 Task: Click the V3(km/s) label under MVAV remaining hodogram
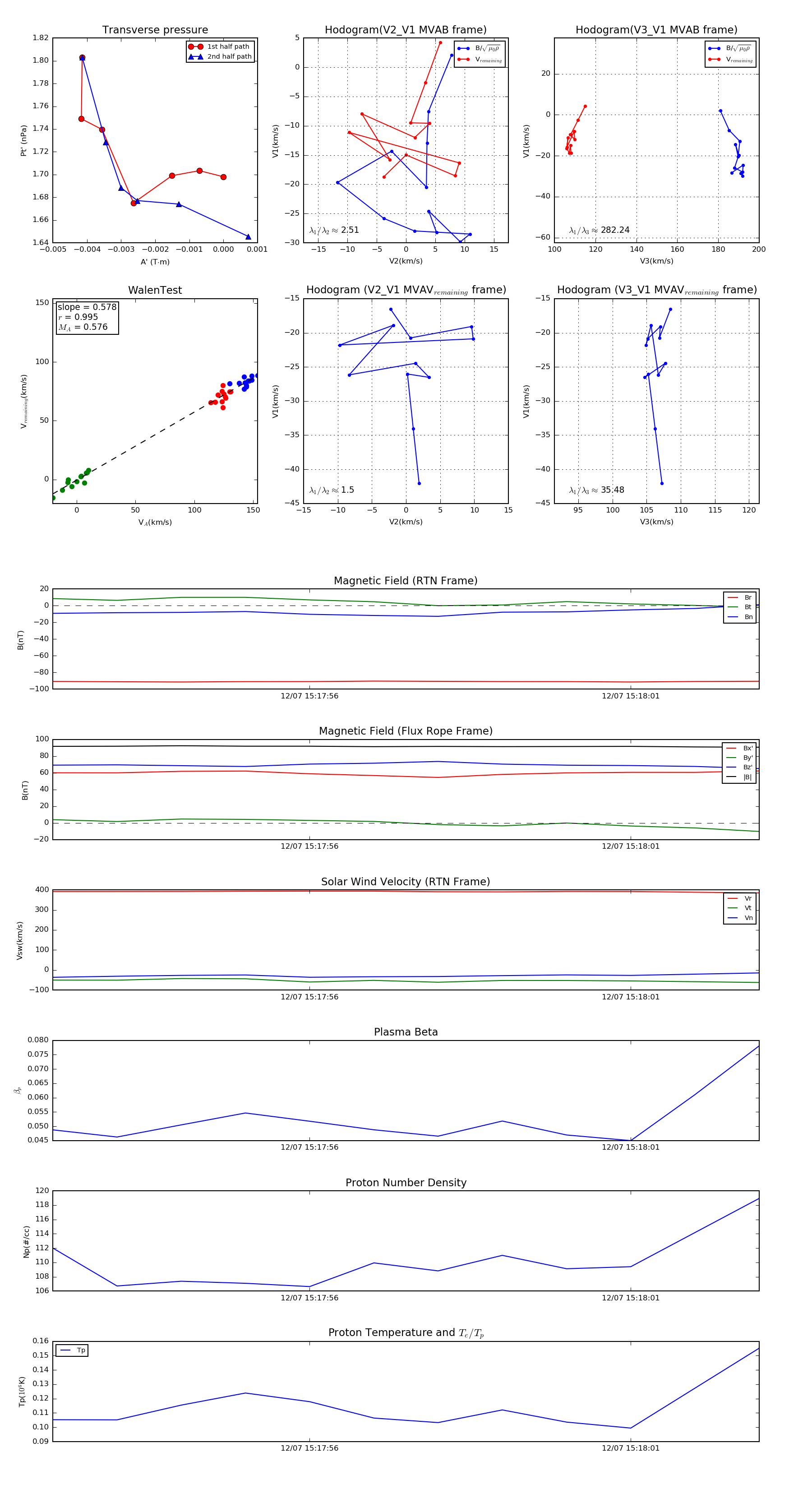(x=656, y=522)
